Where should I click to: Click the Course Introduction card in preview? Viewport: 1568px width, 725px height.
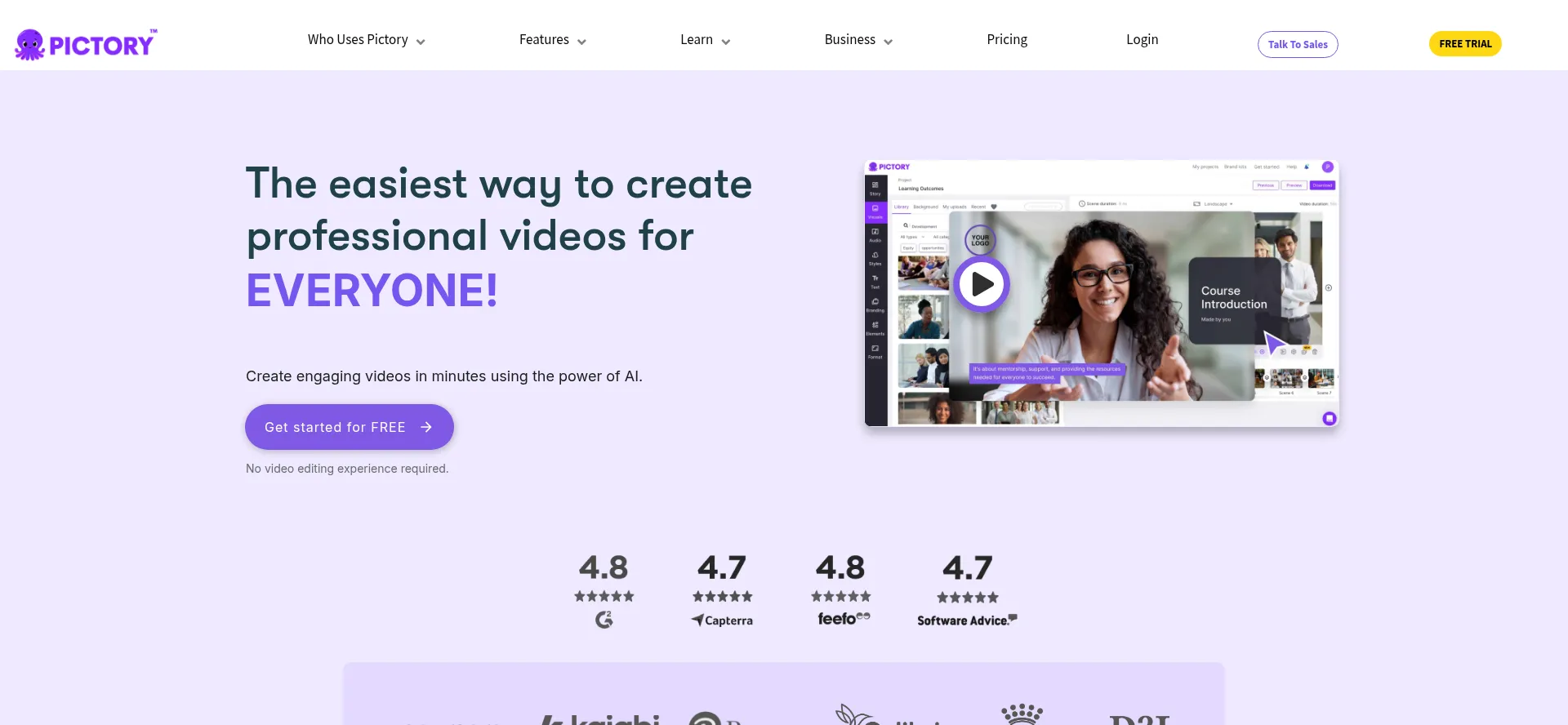click(1233, 300)
